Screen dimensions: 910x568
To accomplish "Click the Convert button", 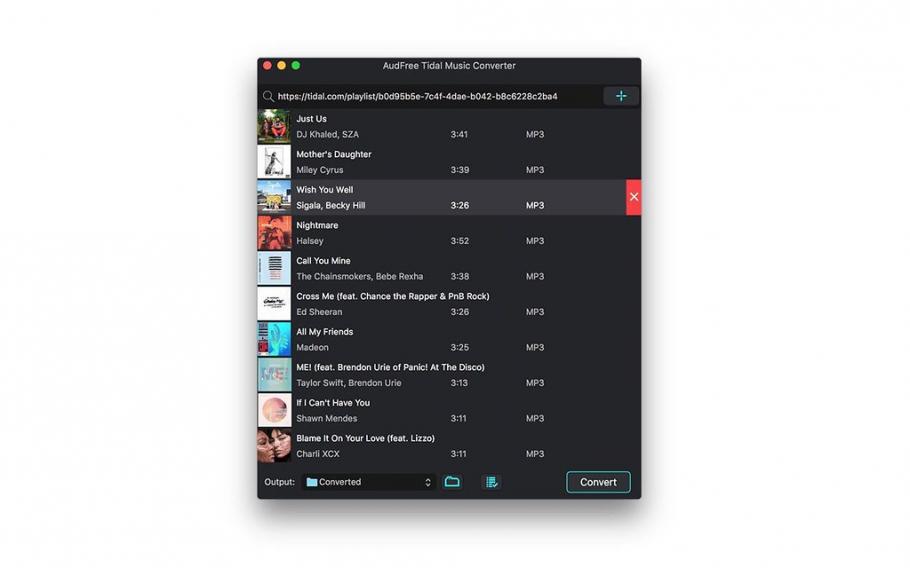I will click(598, 482).
